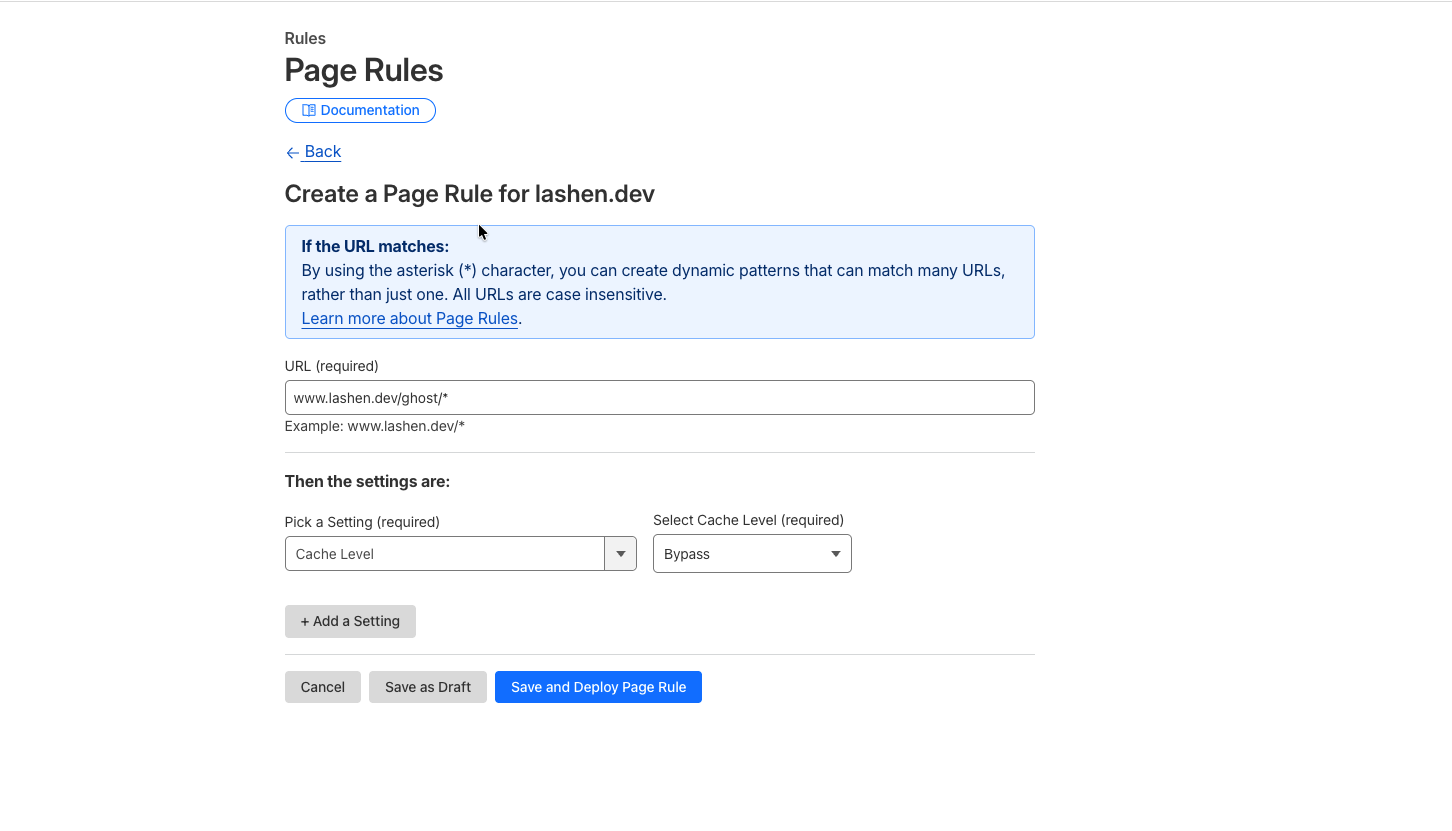Change the selected Cache Level from Bypass
Screen dimensions: 1452x831
[751, 553]
